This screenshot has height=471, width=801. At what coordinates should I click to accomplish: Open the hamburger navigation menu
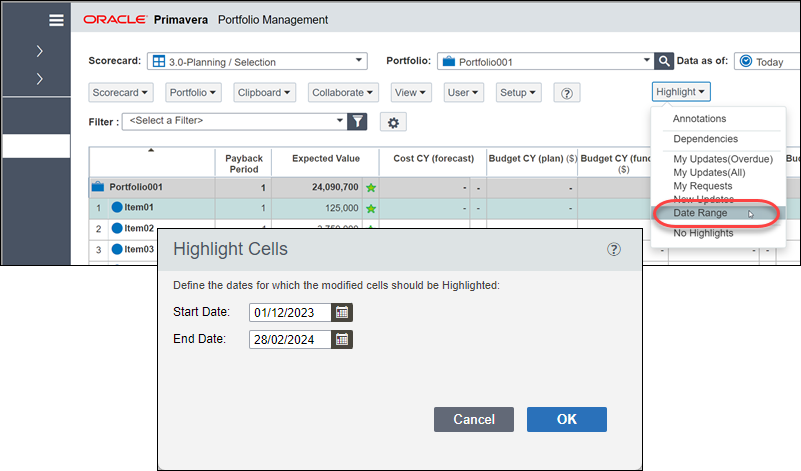[56, 20]
